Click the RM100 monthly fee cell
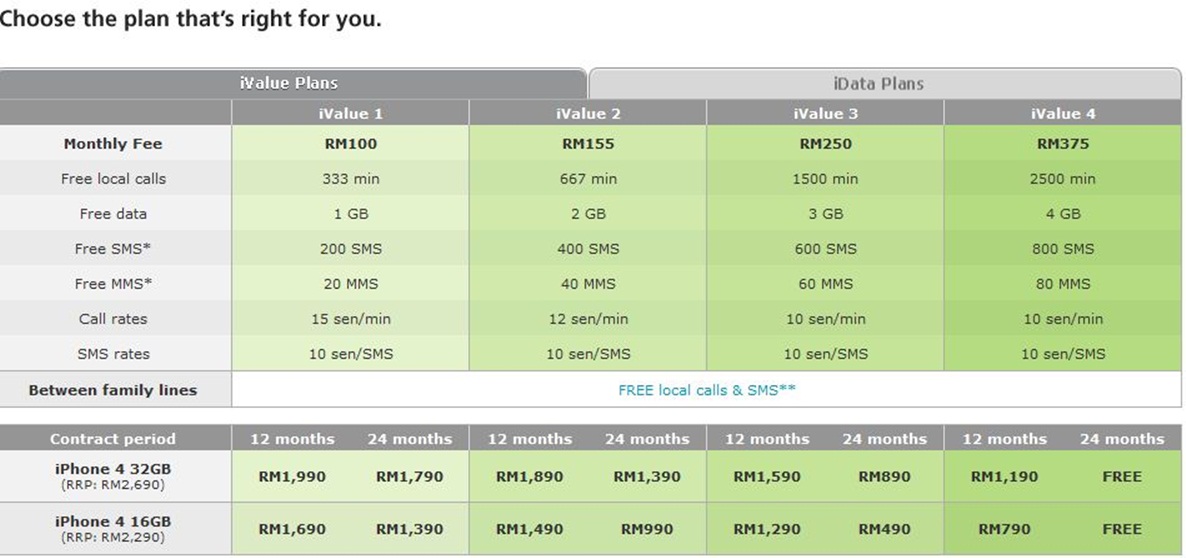The image size is (1186, 558). [x=350, y=144]
